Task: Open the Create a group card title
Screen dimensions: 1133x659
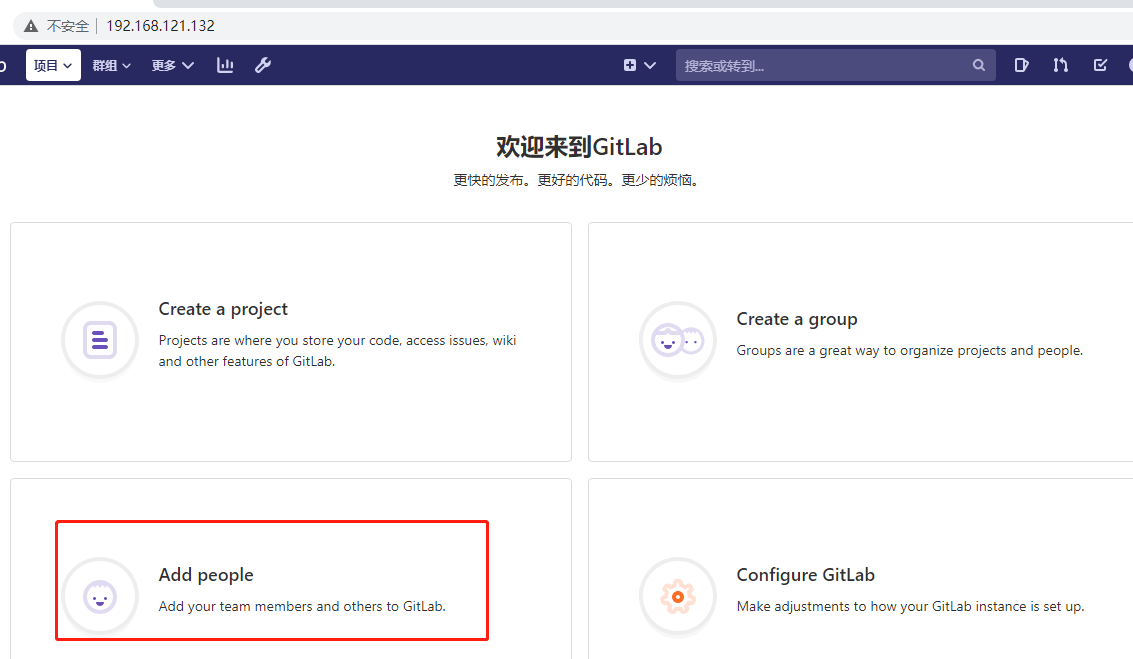Action: [797, 319]
